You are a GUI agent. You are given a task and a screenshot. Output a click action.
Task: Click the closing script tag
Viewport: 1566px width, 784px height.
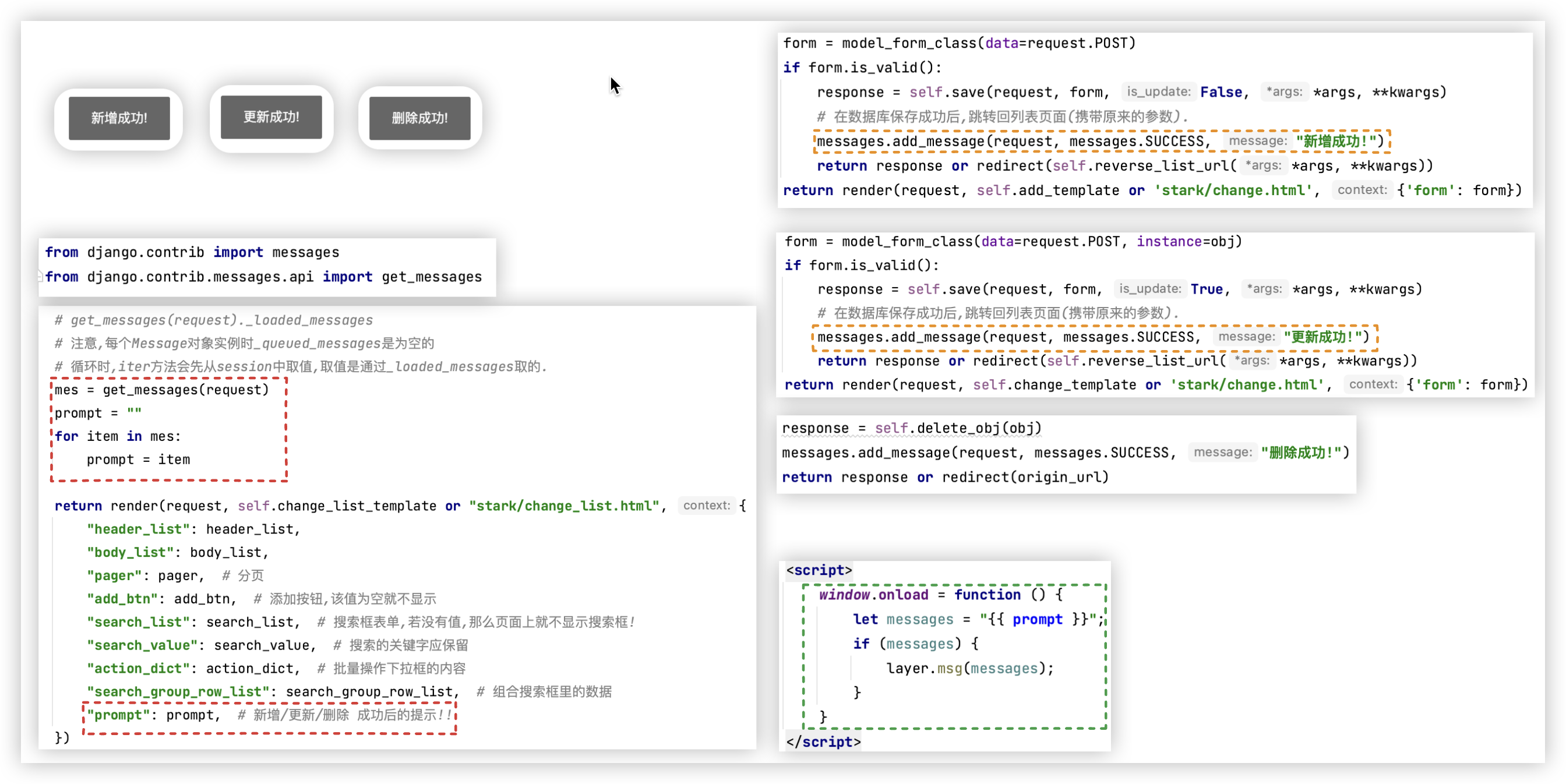point(823,741)
